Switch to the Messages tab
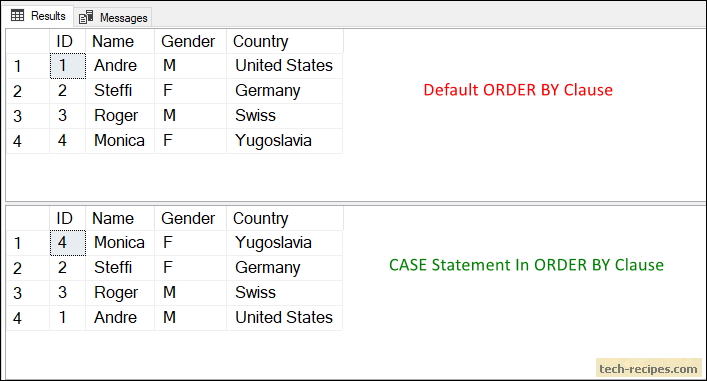 pos(113,17)
